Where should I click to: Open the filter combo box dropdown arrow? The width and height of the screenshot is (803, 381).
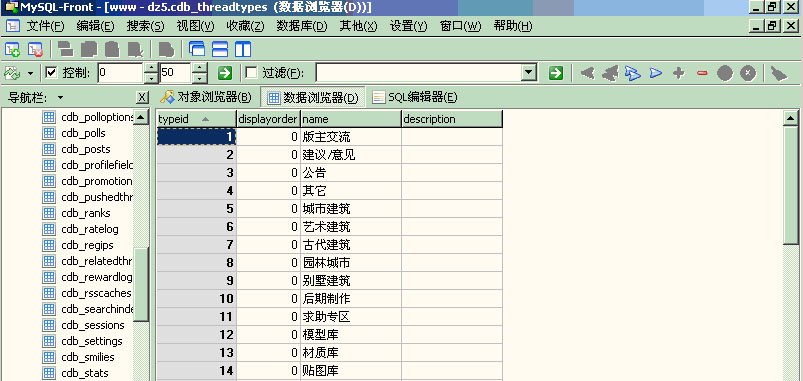click(x=529, y=73)
